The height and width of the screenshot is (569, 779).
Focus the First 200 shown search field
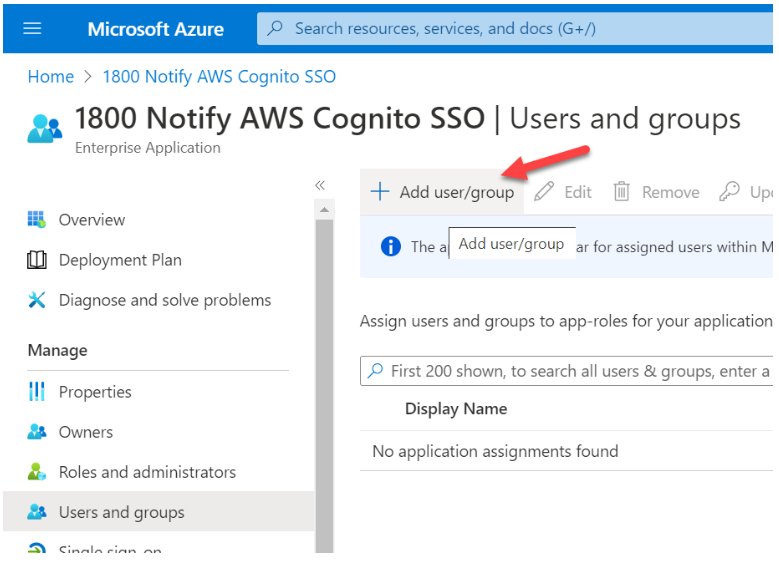coord(566,371)
